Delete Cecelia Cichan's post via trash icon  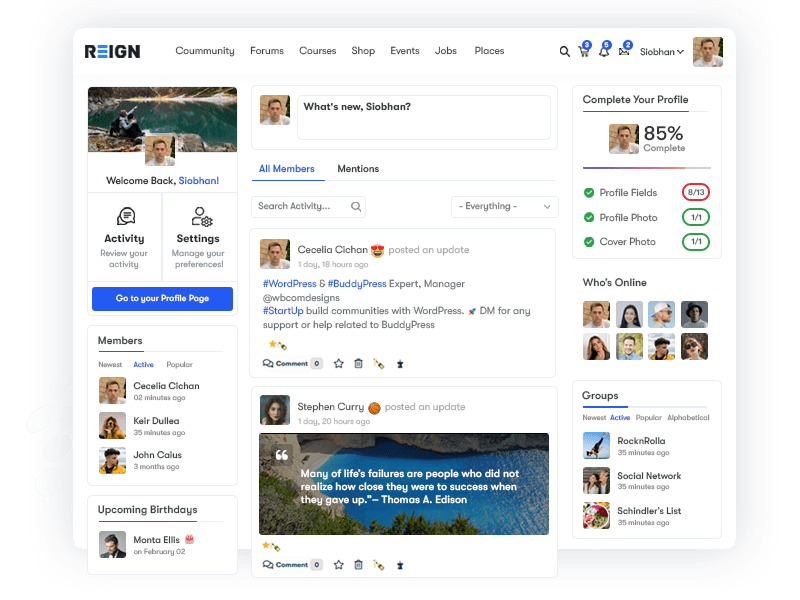pyautogui.click(x=358, y=364)
